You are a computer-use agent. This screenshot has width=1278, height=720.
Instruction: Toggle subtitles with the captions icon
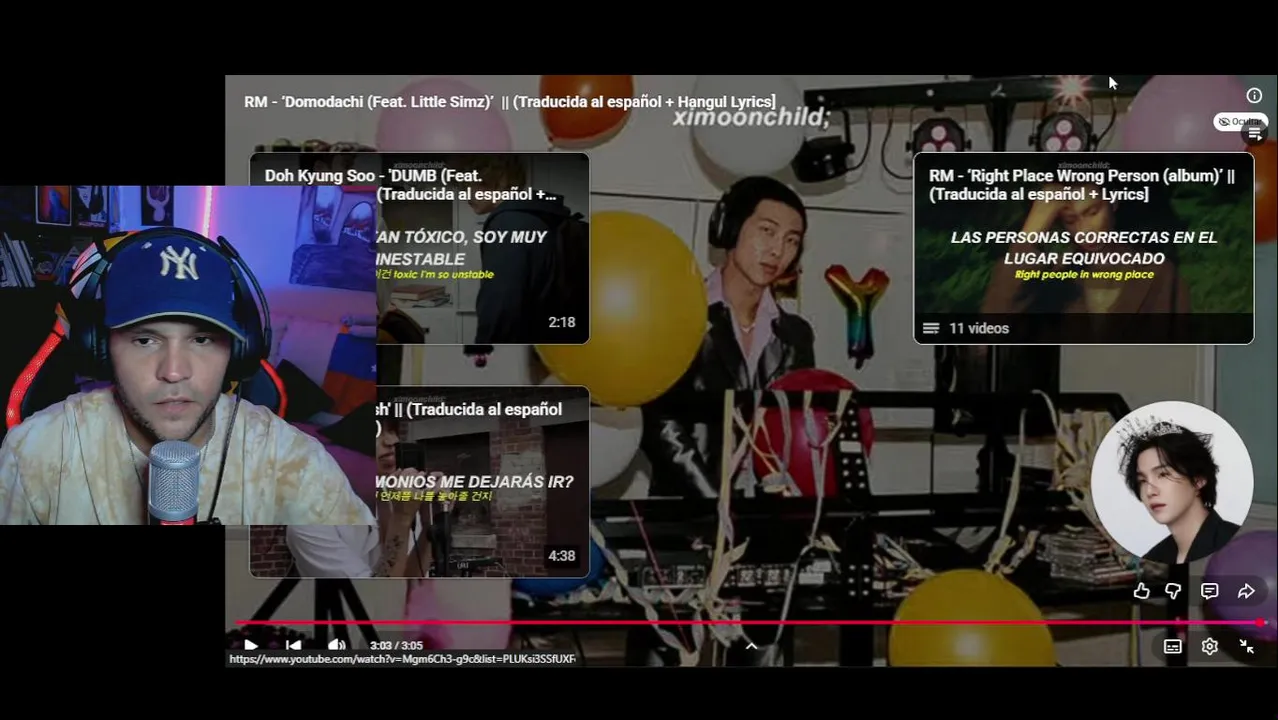[x=1172, y=647]
